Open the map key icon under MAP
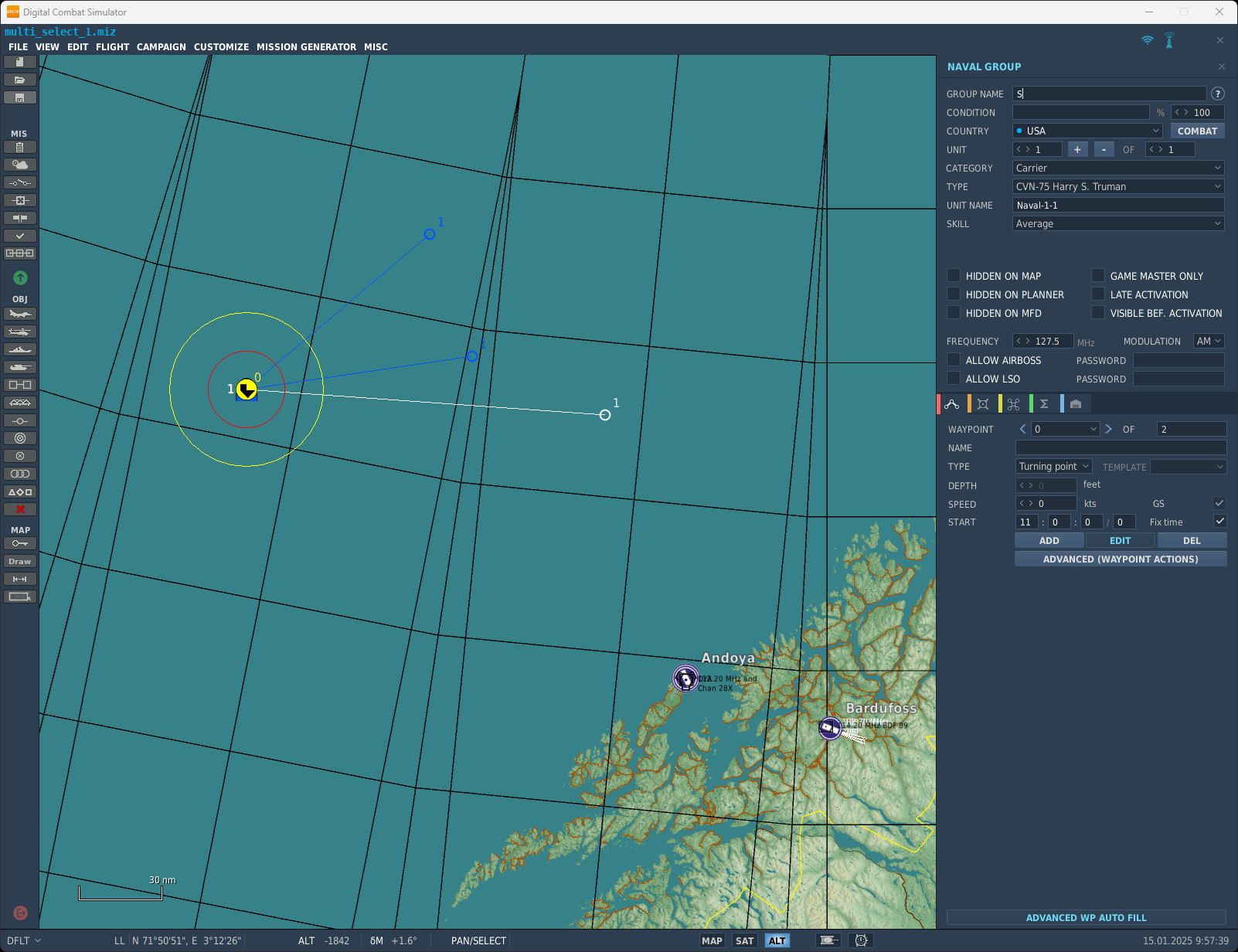 click(x=20, y=543)
